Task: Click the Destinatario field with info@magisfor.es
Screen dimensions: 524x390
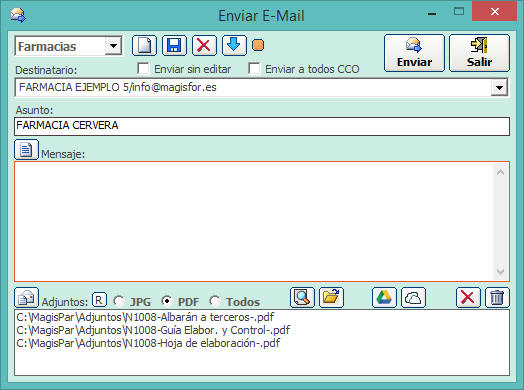Action: click(x=253, y=88)
